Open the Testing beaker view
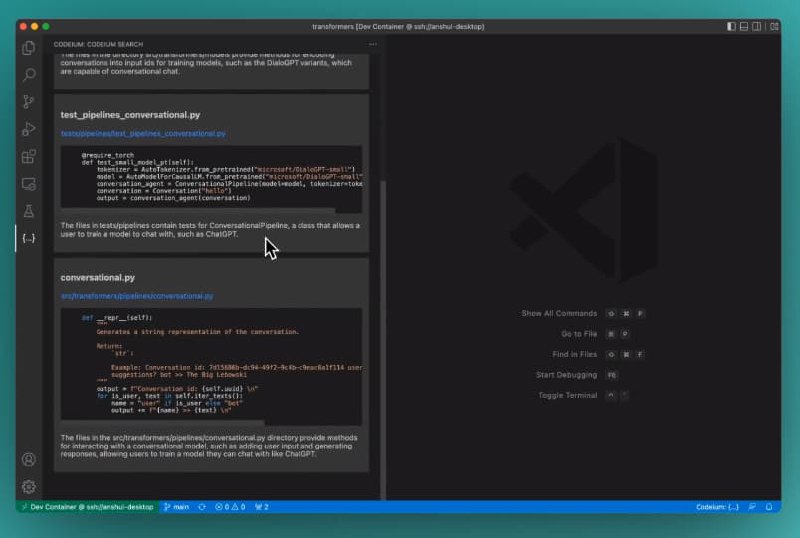This screenshot has width=800, height=538. tap(29, 211)
